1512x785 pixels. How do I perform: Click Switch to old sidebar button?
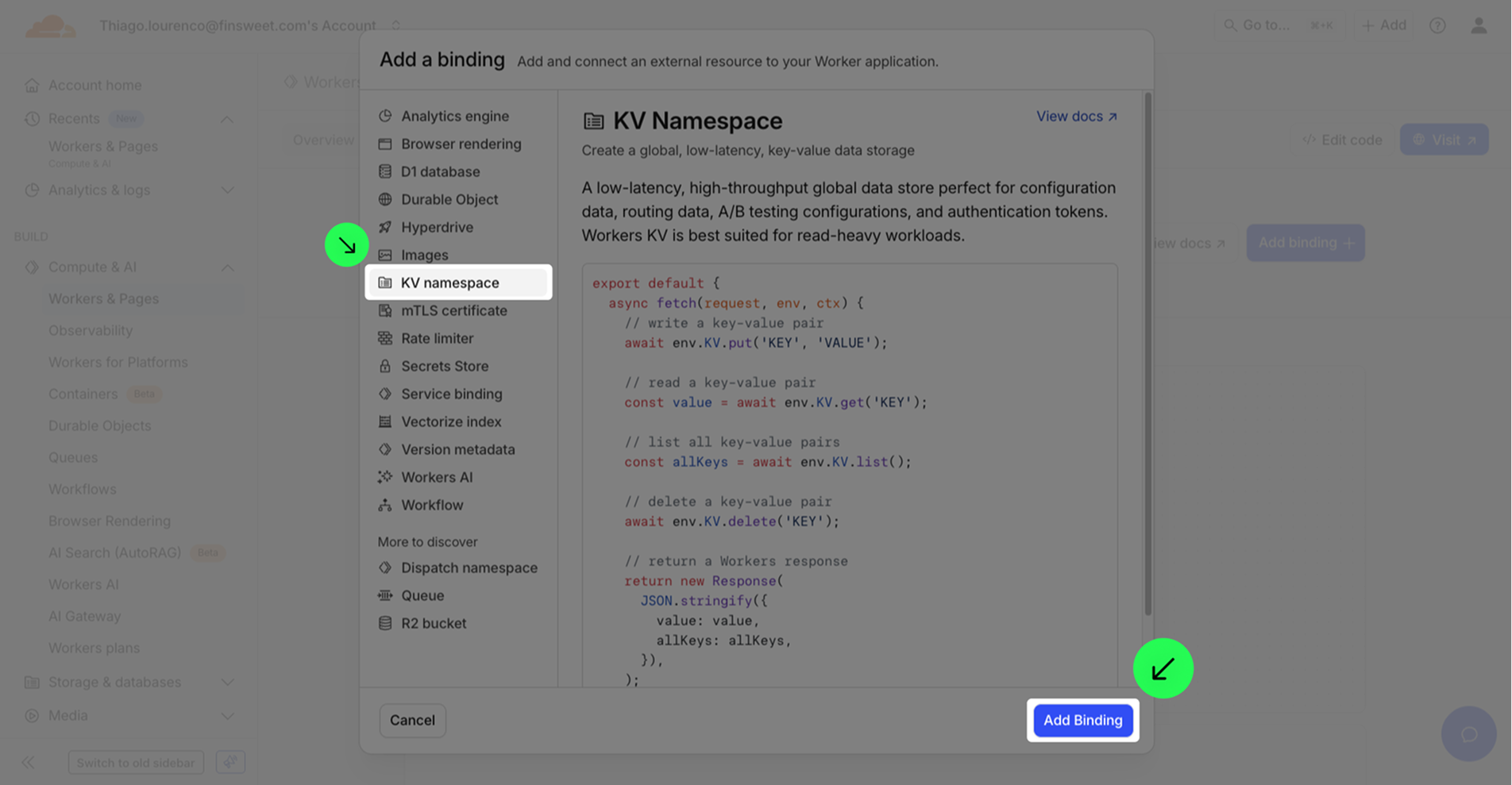(x=136, y=762)
